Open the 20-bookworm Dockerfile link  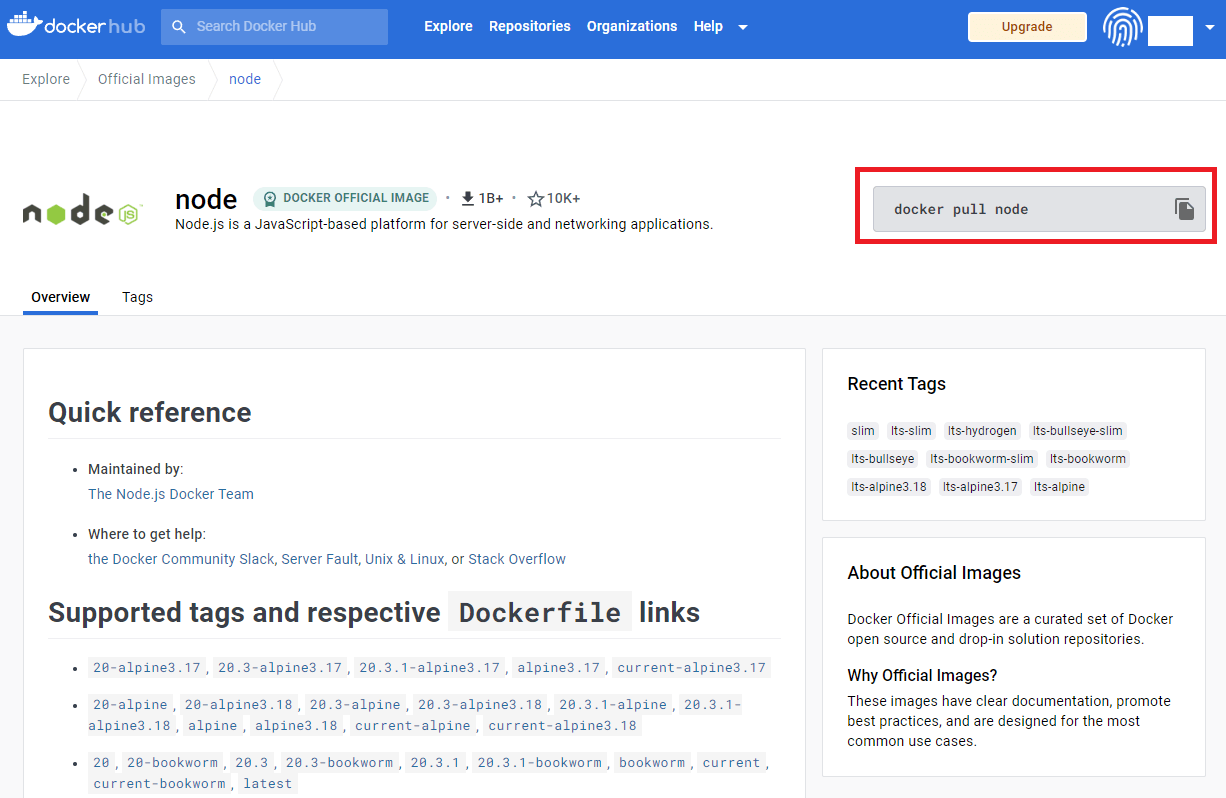[171, 762]
